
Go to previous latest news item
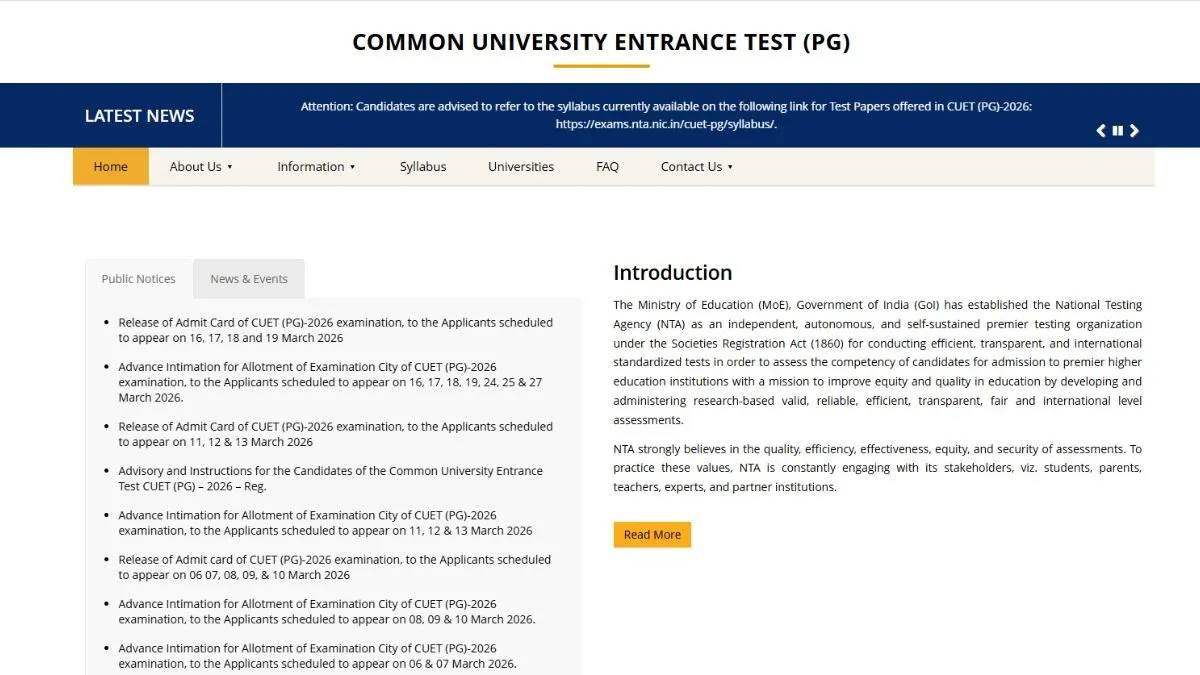coord(1101,131)
